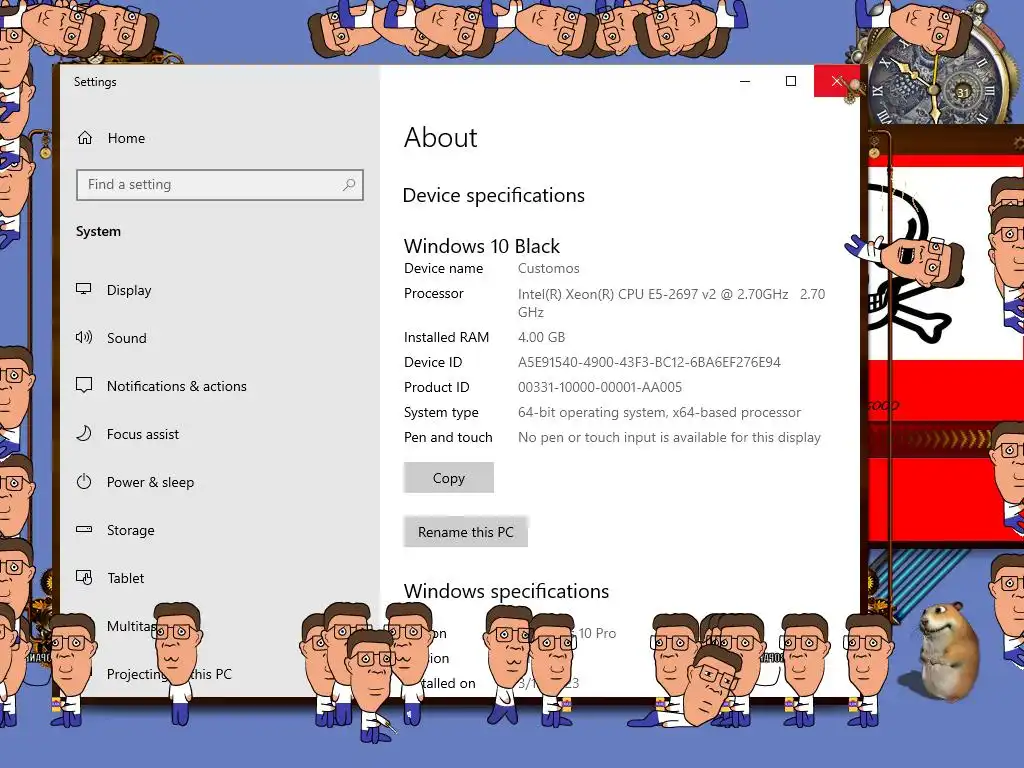Select the Product ID value 00331-10000-00001-AA005
The image size is (1024, 768).
[600, 387]
